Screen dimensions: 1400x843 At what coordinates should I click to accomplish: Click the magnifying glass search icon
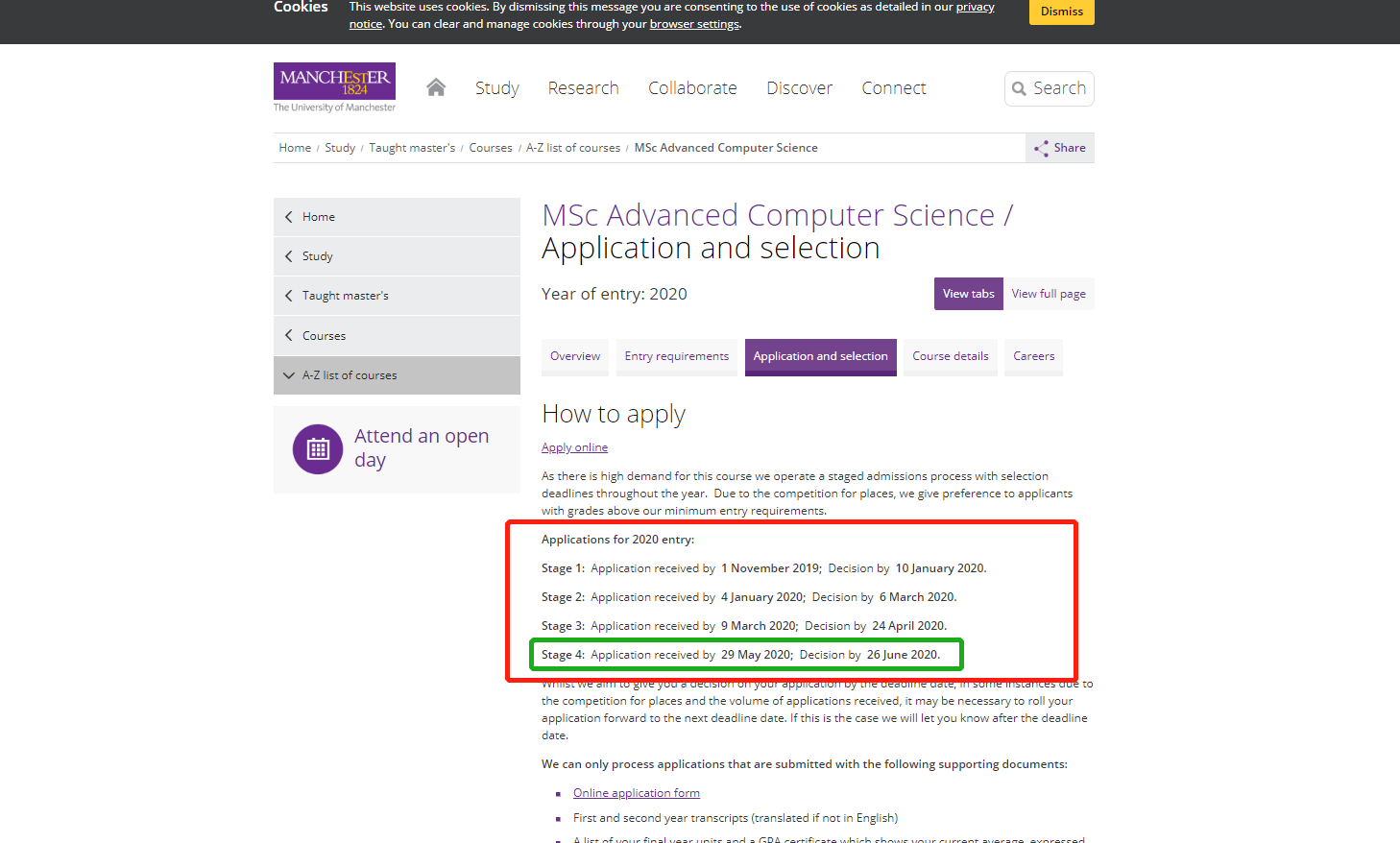1019,89
